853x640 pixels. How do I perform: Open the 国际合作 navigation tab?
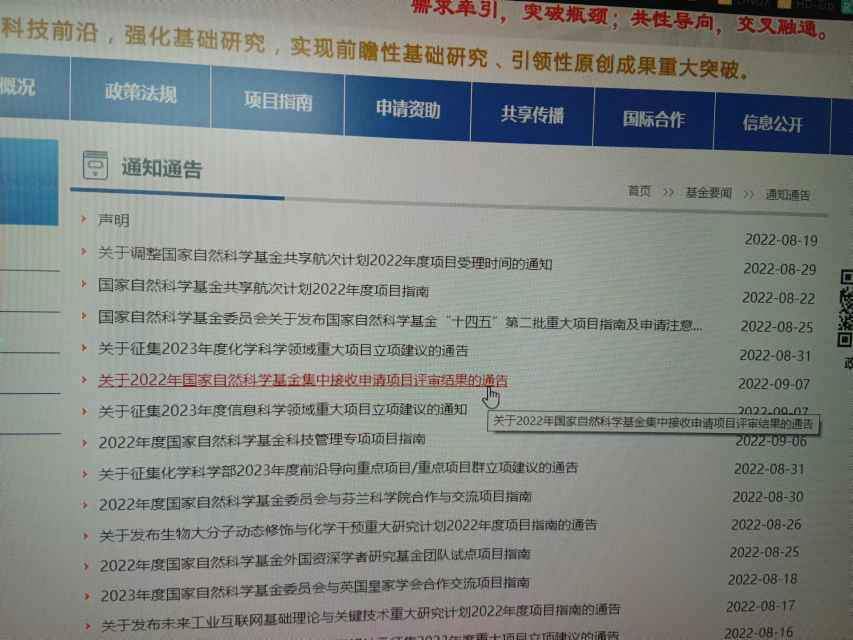click(653, 119)
